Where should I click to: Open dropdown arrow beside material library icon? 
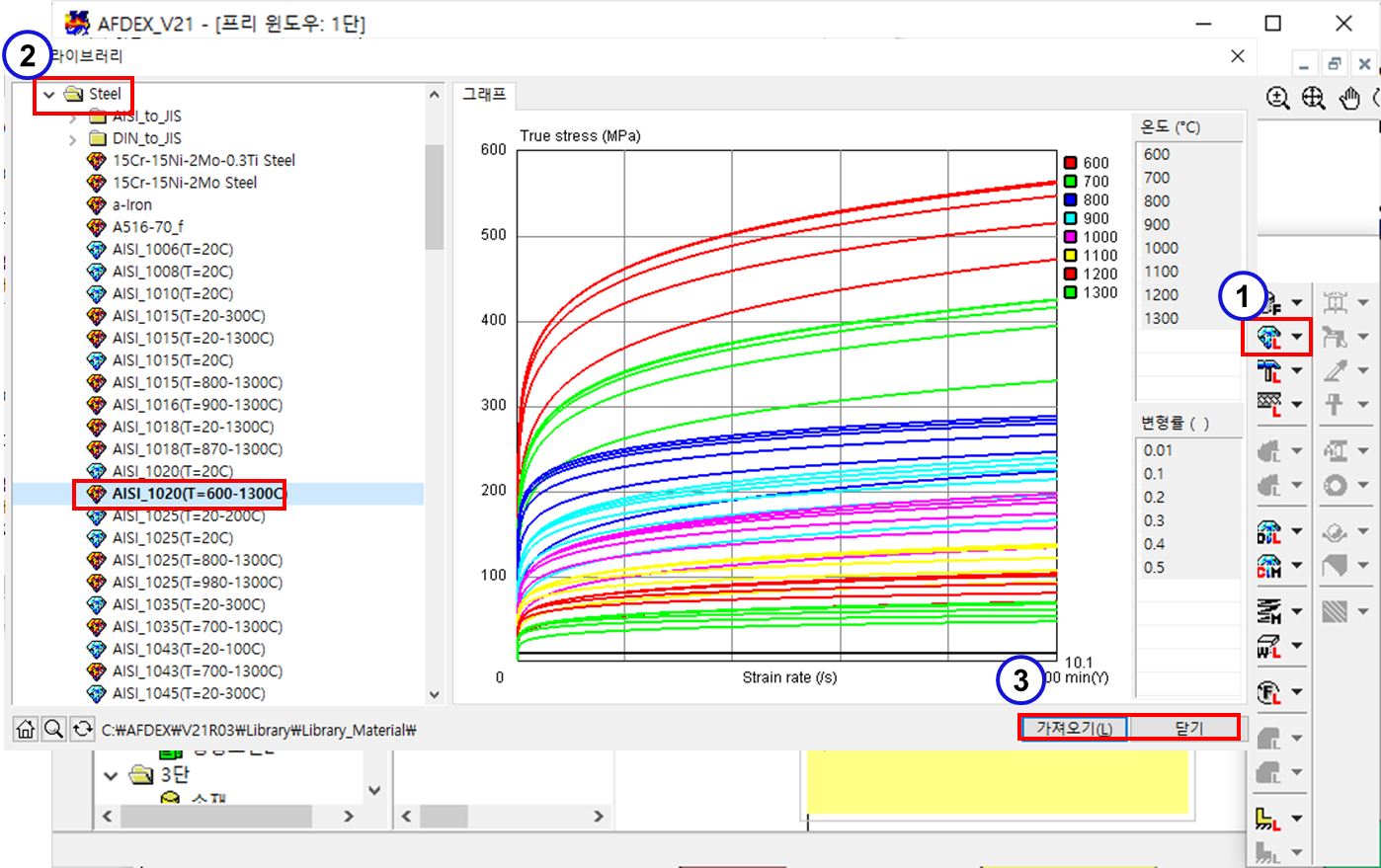(1297, 338)
